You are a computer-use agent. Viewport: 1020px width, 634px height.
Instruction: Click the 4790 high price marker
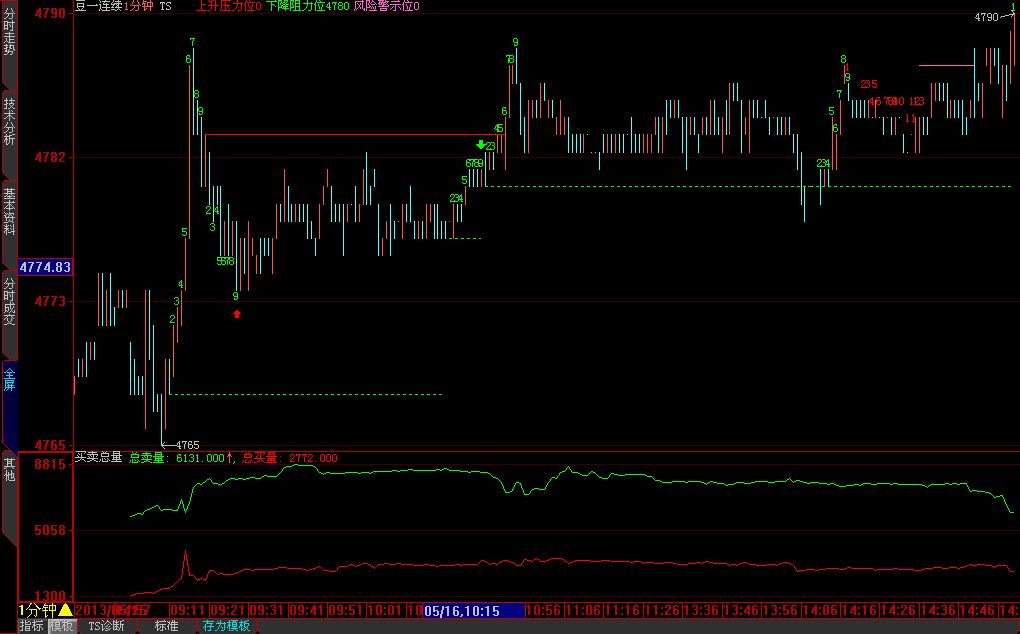(x=986, y=18)
